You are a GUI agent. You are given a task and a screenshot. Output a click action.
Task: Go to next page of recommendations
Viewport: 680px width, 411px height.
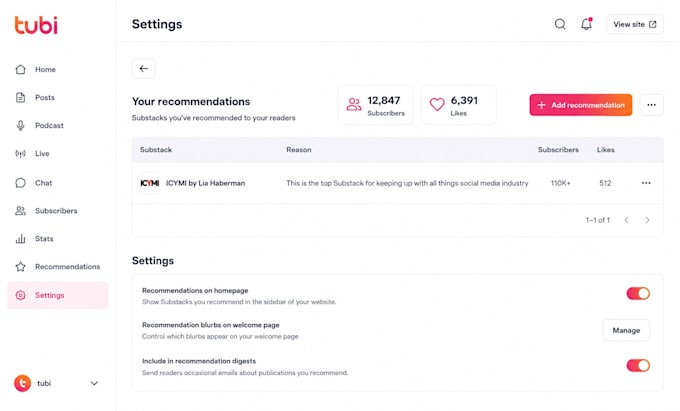(647, 220)
